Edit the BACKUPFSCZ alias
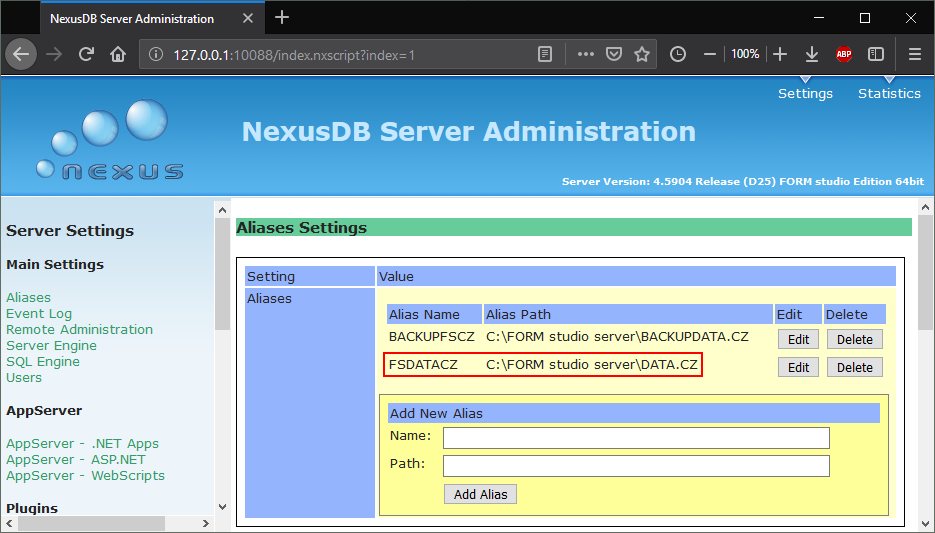The height and width of the screenshot is (533, 935). pyautogui.click(x=798, y=339)
